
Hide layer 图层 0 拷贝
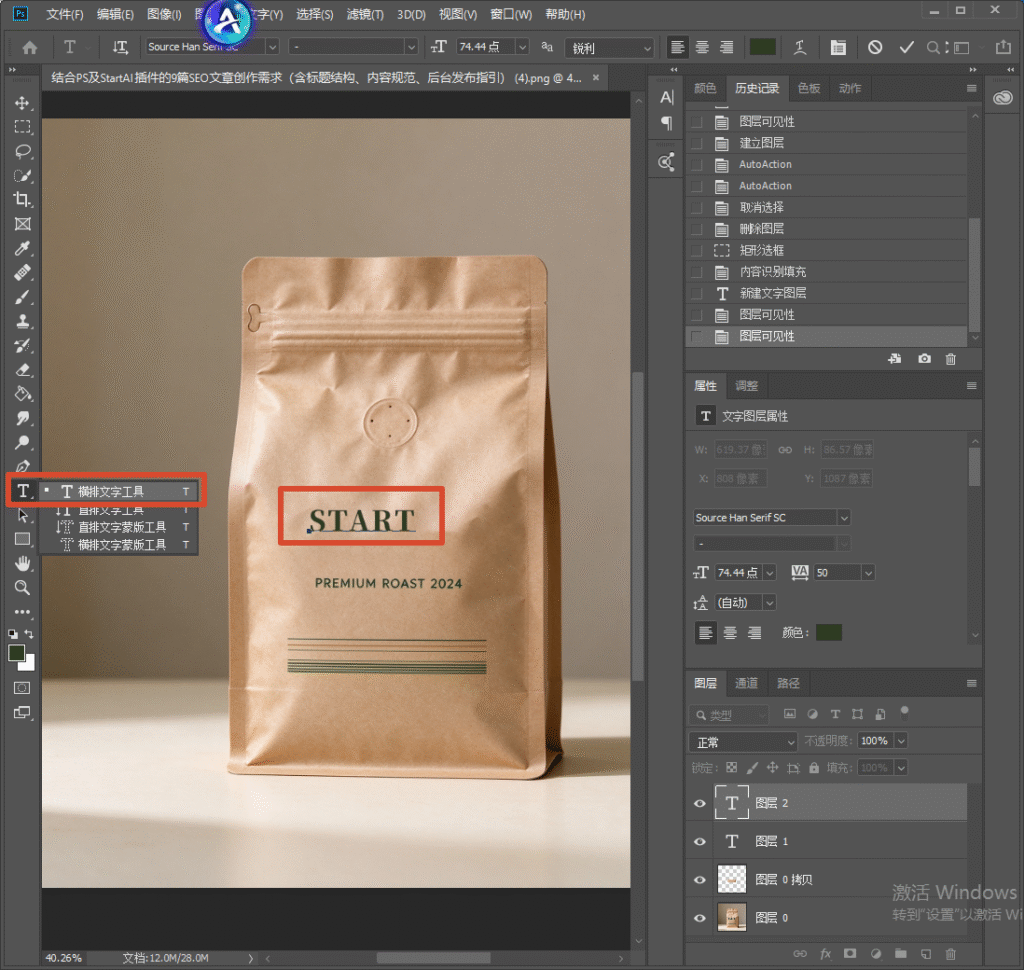(x=699, y=879)
